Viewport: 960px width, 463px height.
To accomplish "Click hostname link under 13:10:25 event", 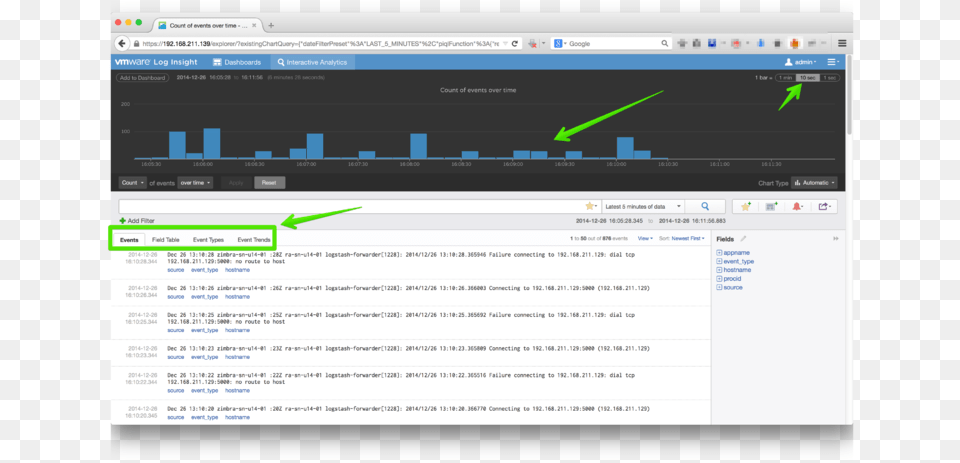I will [238, 330].
